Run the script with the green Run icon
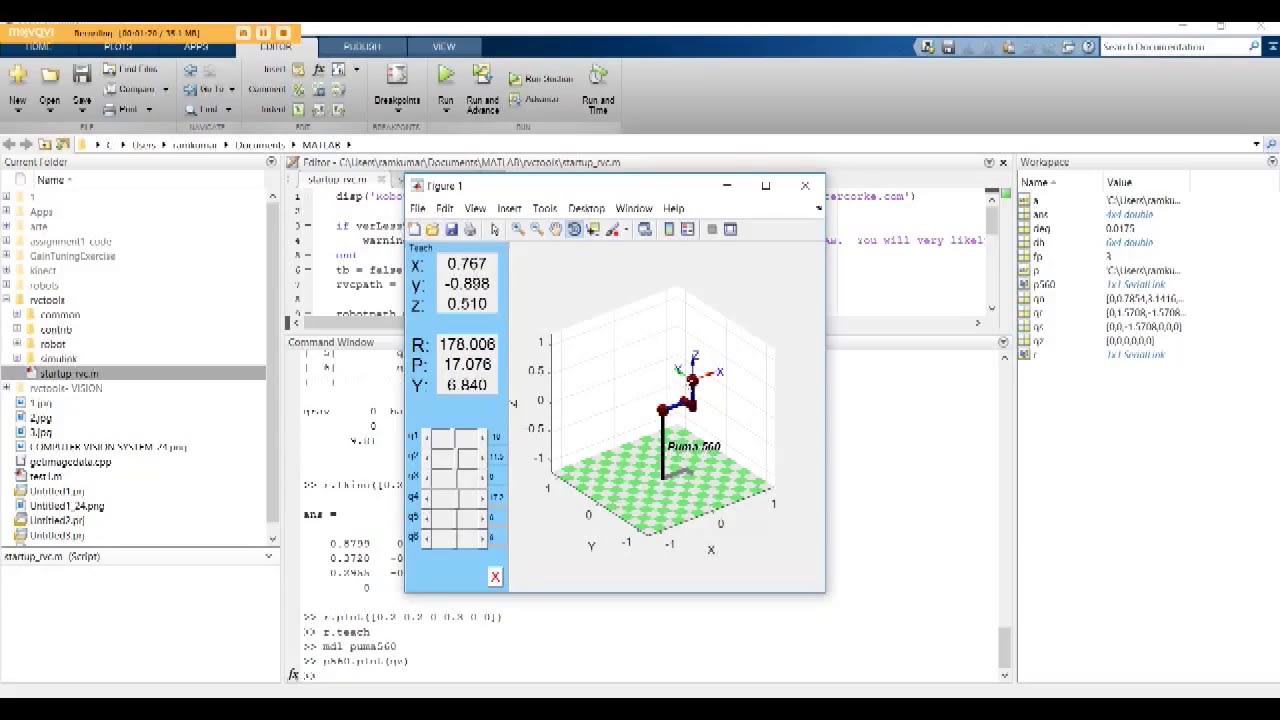This screenshot has height=720, width=1280. click(446, 75)
